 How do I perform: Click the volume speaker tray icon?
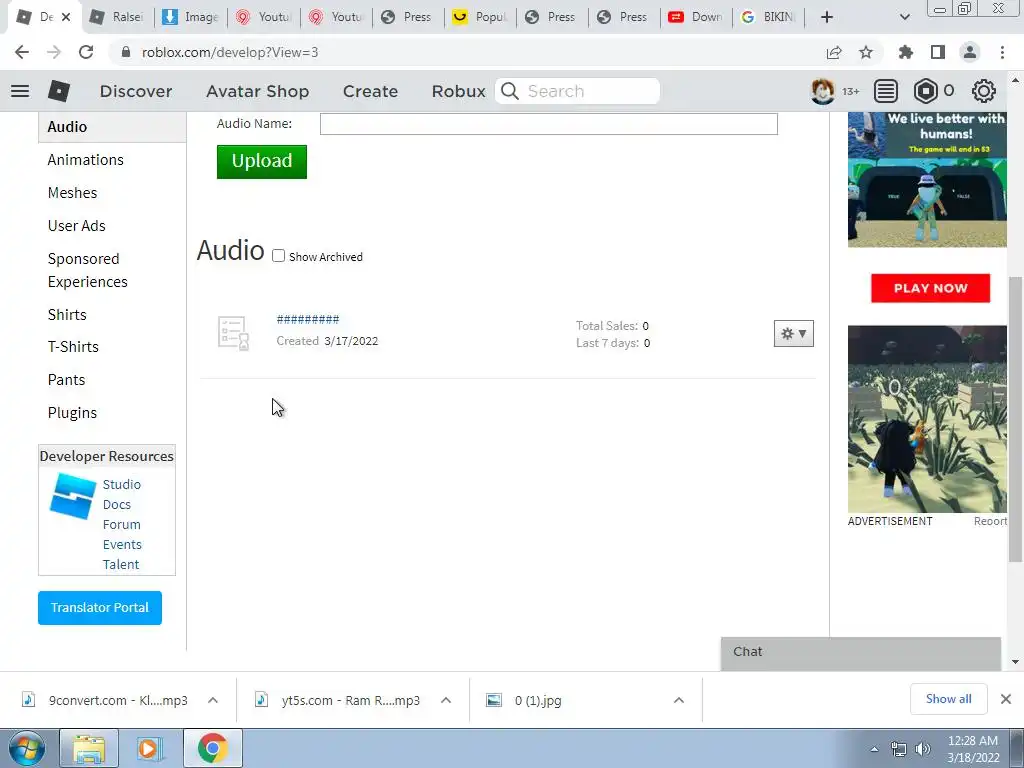923,749
